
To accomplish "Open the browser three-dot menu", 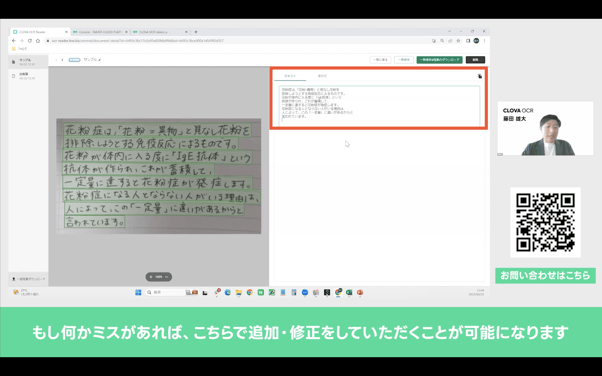I will pos(484,41).
